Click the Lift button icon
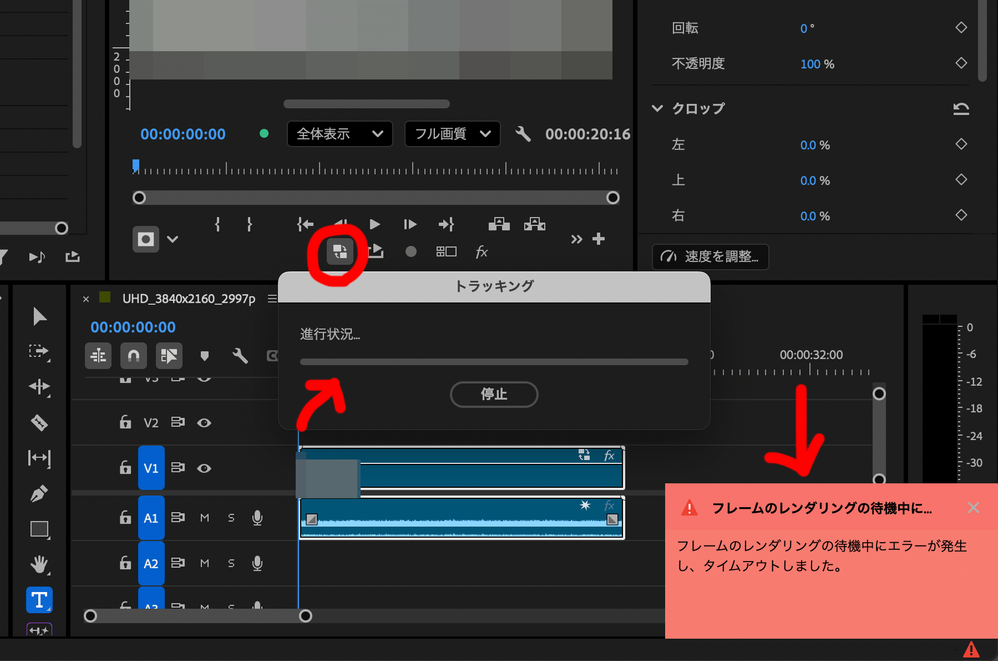 point(499,224)
